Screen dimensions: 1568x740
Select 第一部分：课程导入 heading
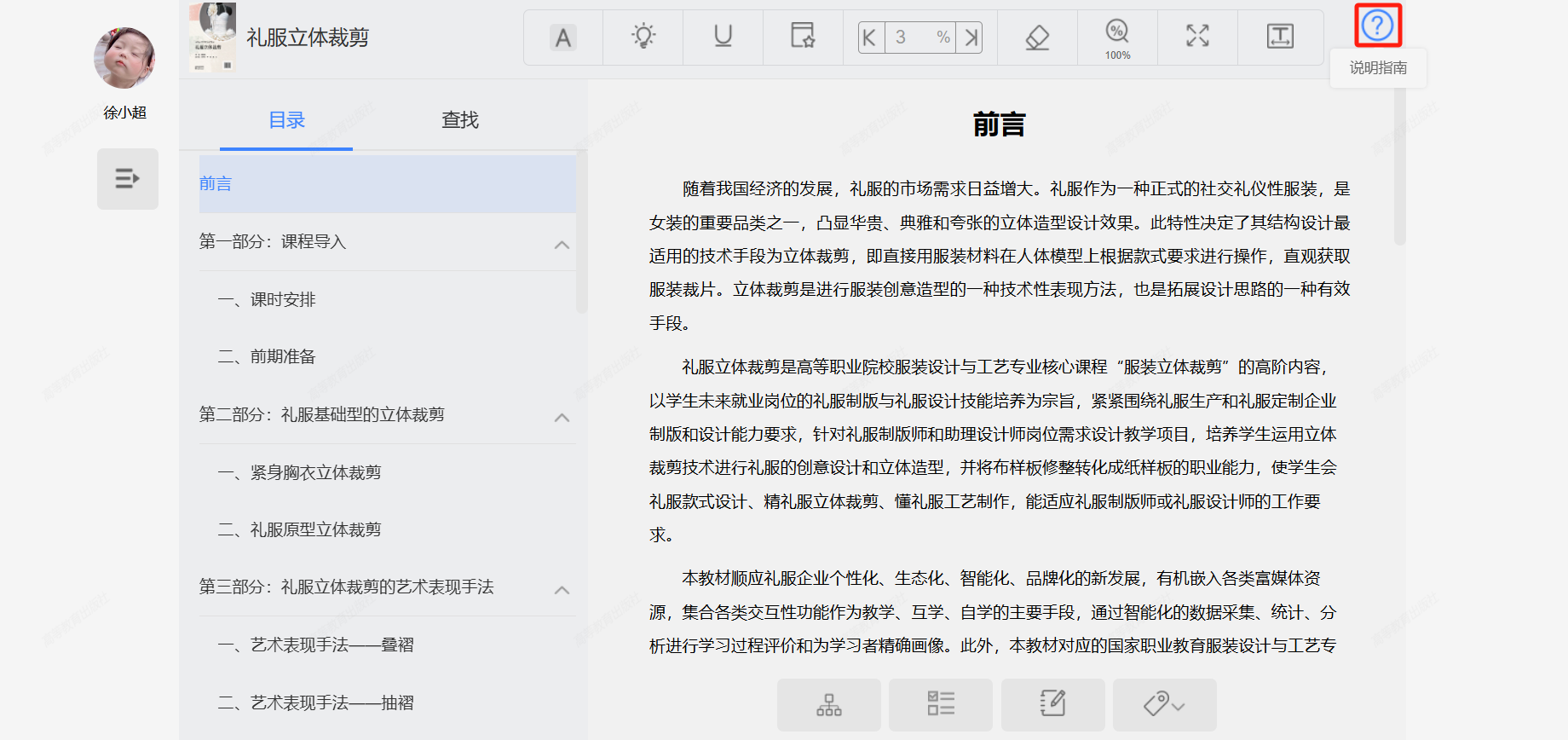coord(273,242)
